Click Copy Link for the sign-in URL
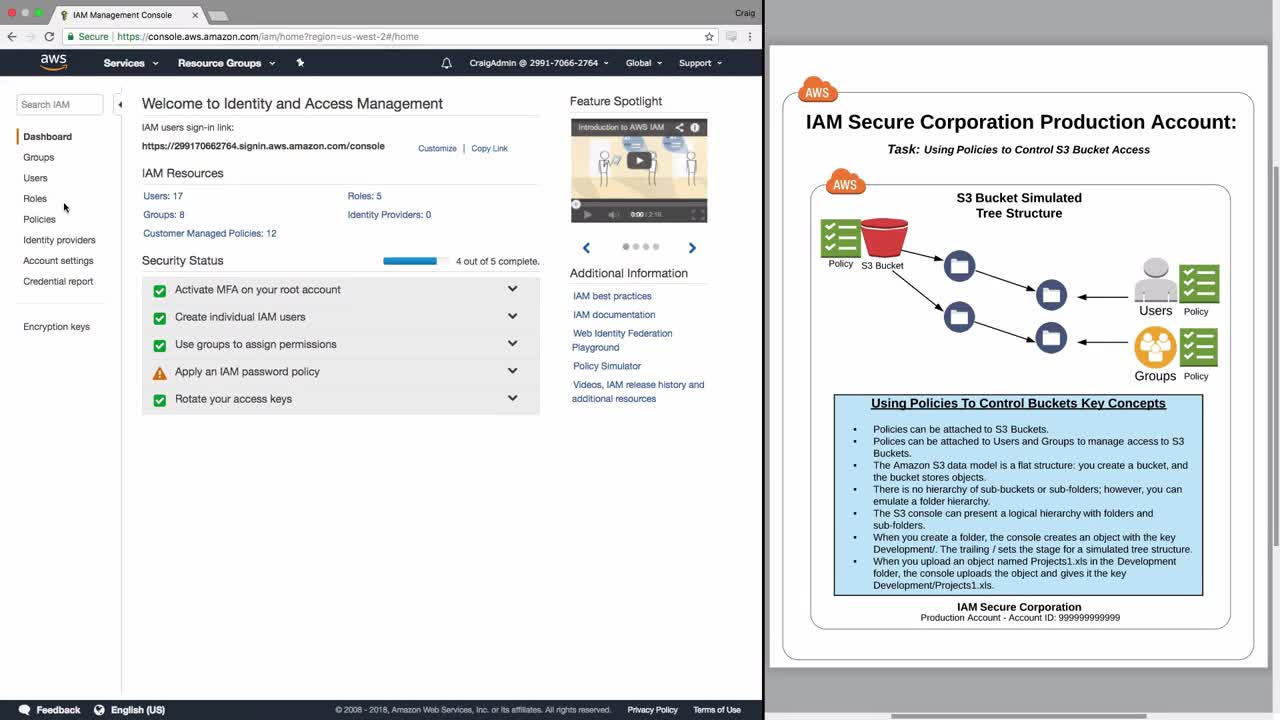Screen dimensions: 1280x720 tap(489, 149)
